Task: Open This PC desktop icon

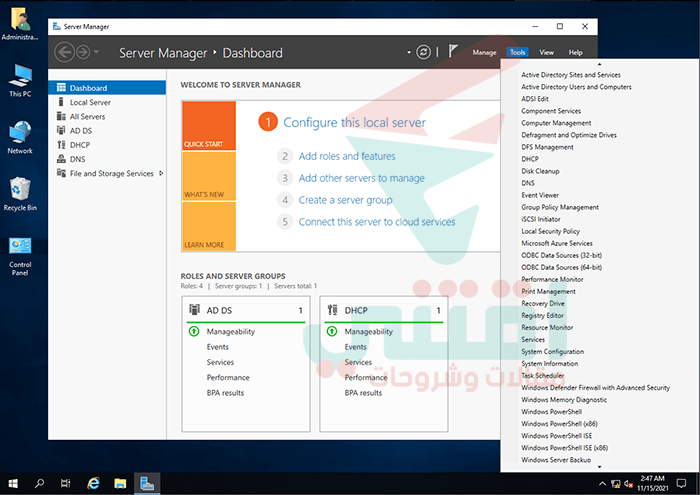Action: coord(20,81)
